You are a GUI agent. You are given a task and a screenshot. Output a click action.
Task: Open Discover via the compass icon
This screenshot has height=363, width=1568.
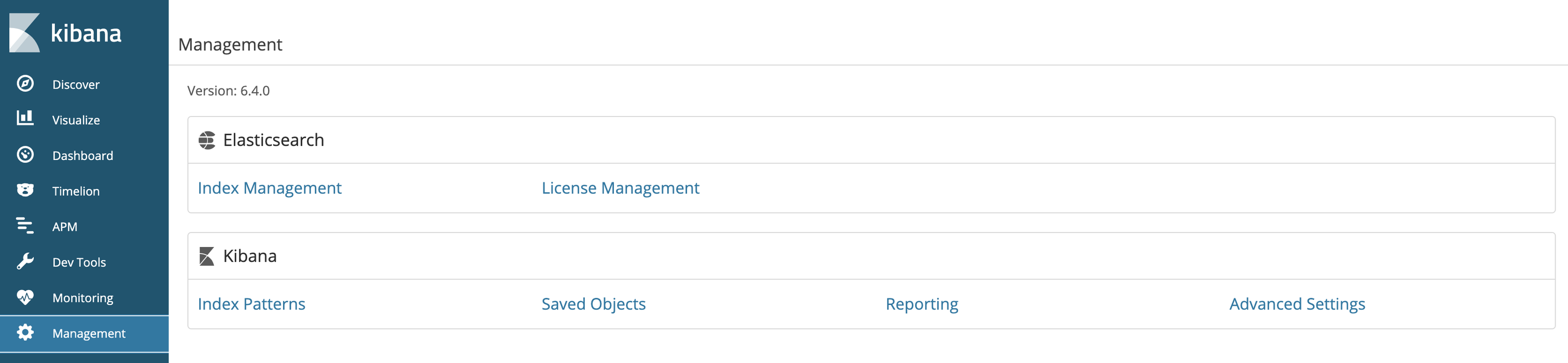tap(25, 84)
